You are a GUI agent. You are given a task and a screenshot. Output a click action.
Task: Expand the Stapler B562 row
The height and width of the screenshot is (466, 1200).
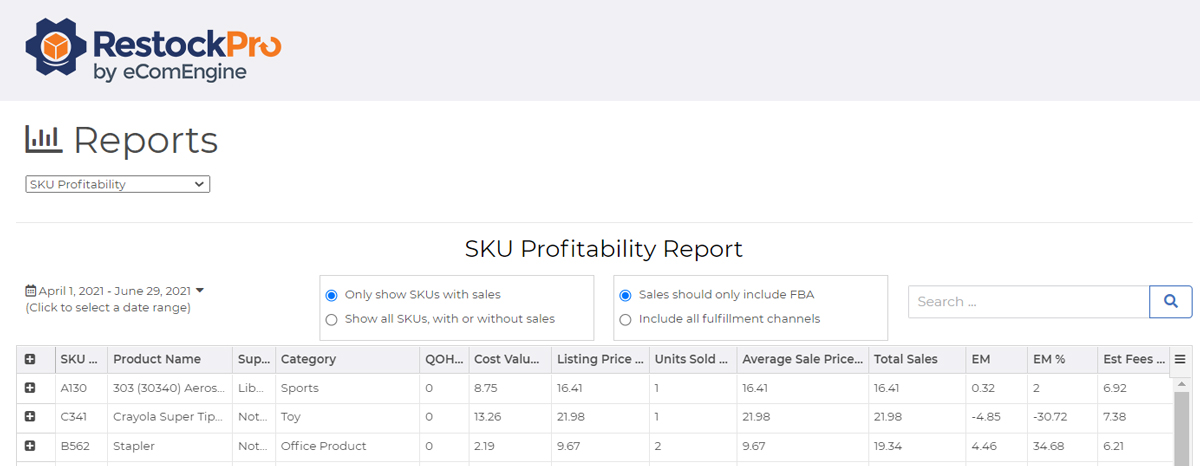(x=30, y=446)
